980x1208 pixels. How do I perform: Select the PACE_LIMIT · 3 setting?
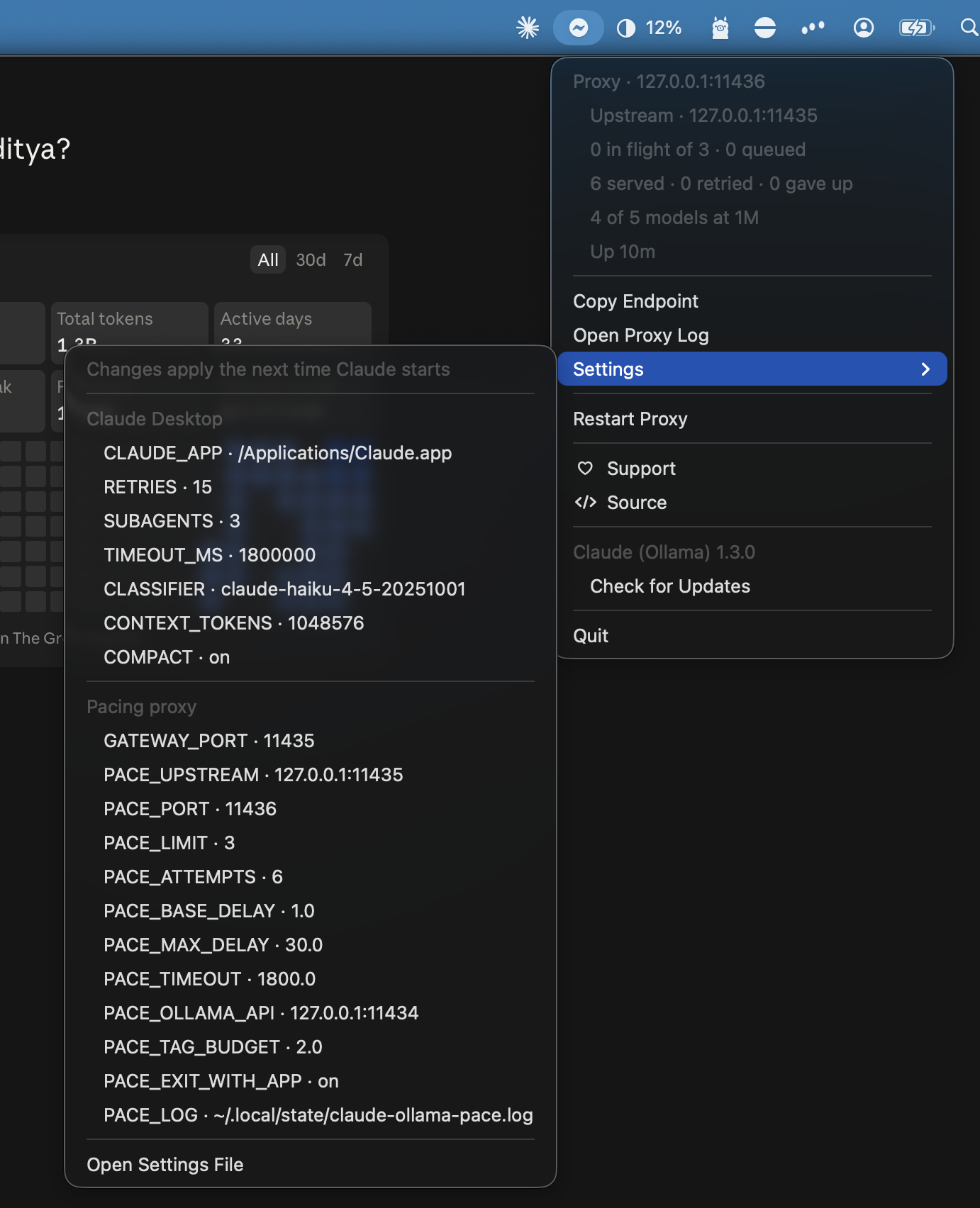pos(311,842)
